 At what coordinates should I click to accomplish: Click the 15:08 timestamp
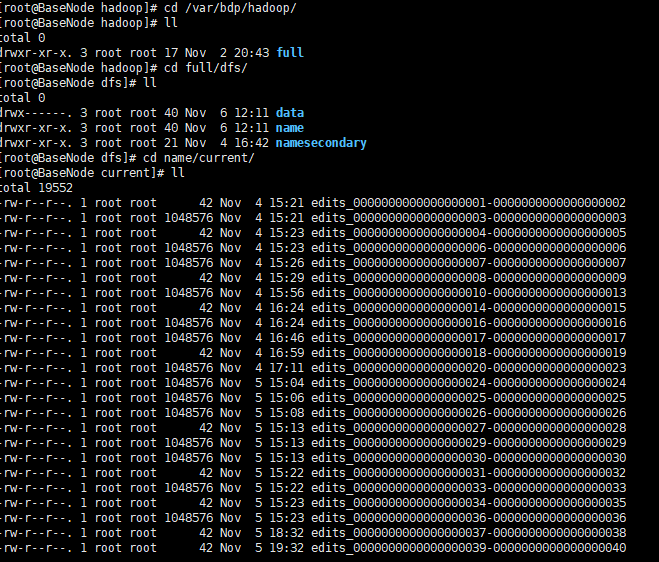coord(287,413)
